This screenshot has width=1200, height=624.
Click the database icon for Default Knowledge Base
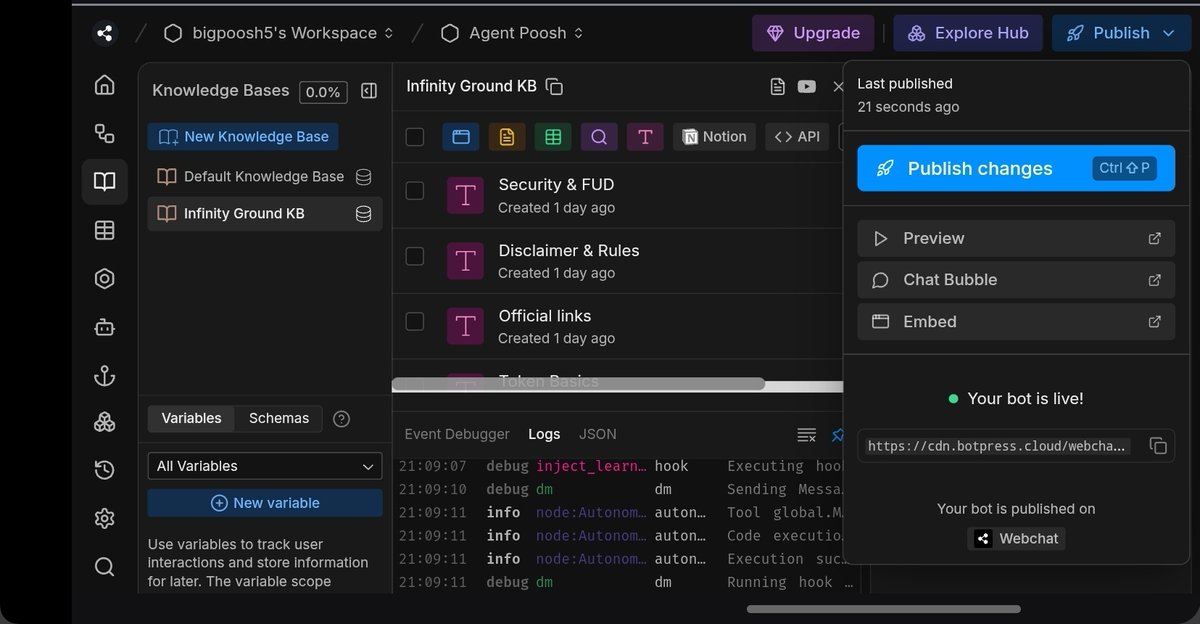(x=364, y=177)
